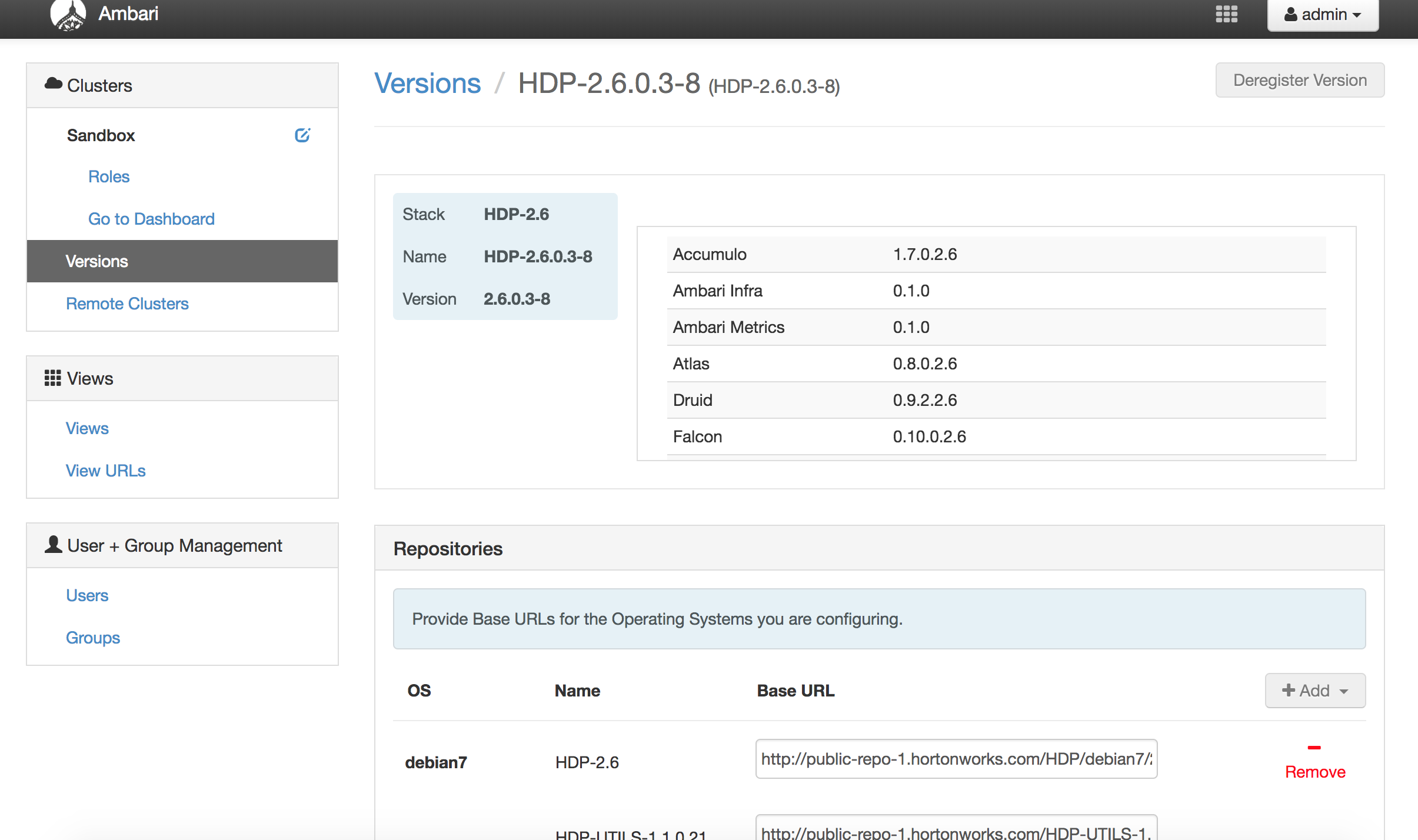
Task: Click the User + Group Management person icon
Action: click(53, 545)
